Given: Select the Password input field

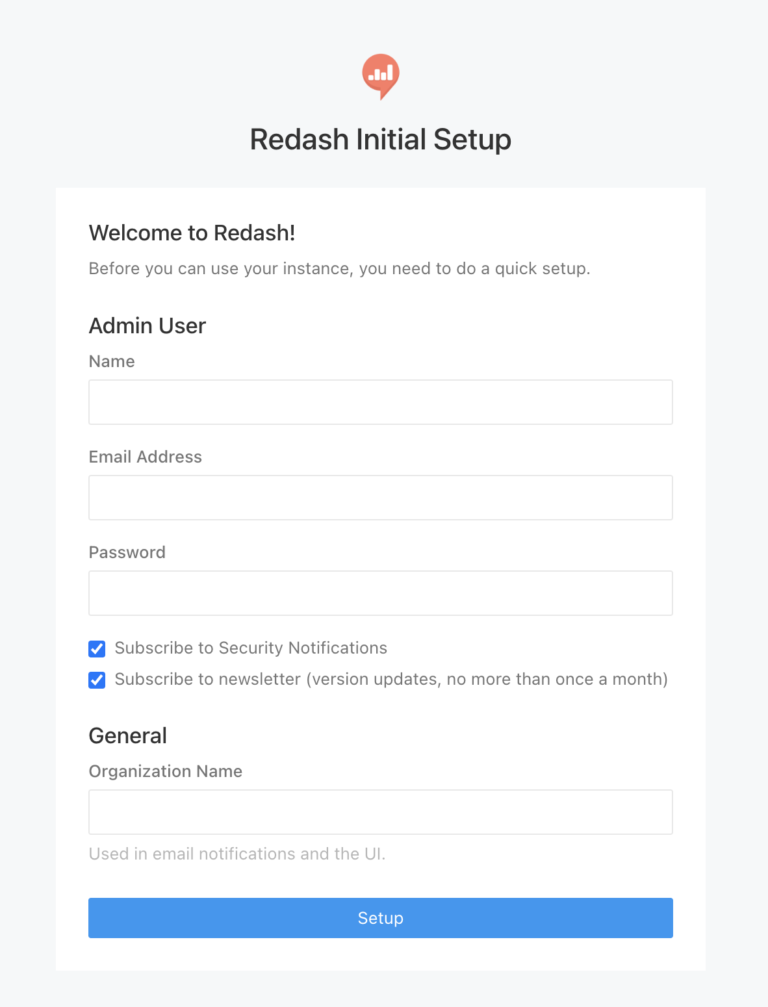Looking at the screenshot, I should (x=380, y=592).
